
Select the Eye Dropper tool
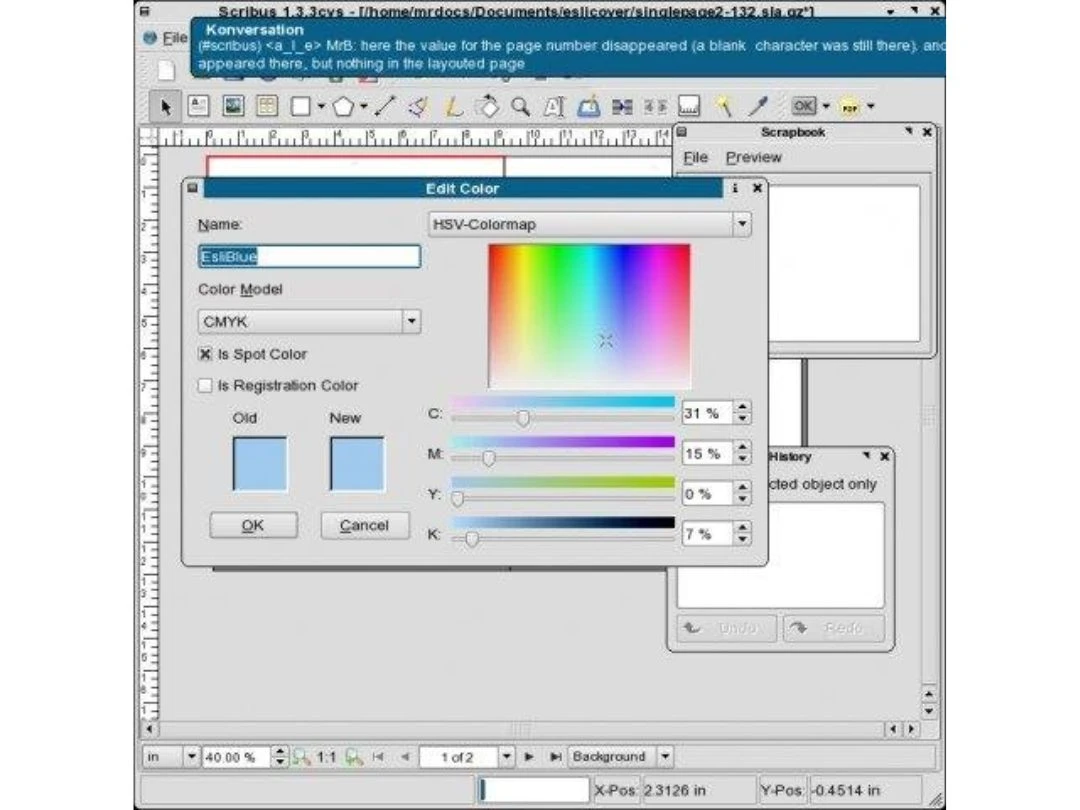click(x=759, y=106)
